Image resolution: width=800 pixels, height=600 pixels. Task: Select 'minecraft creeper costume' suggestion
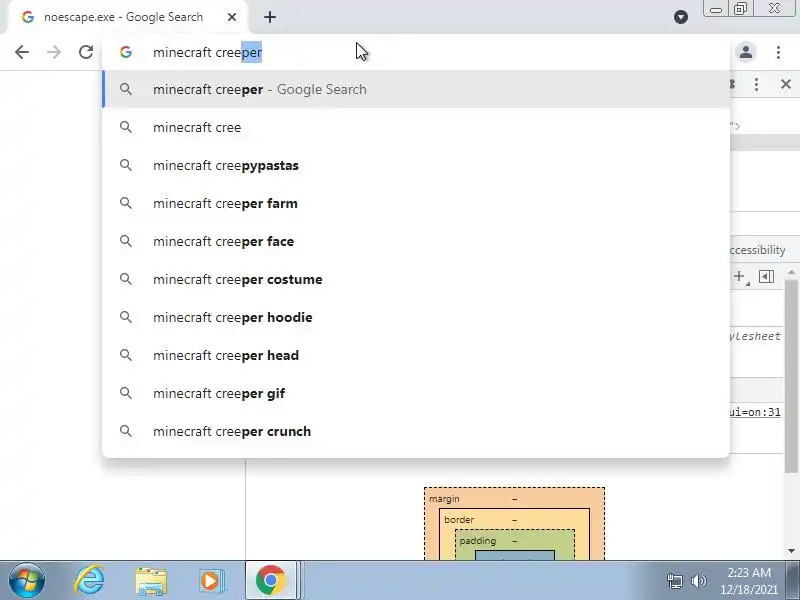416,279
